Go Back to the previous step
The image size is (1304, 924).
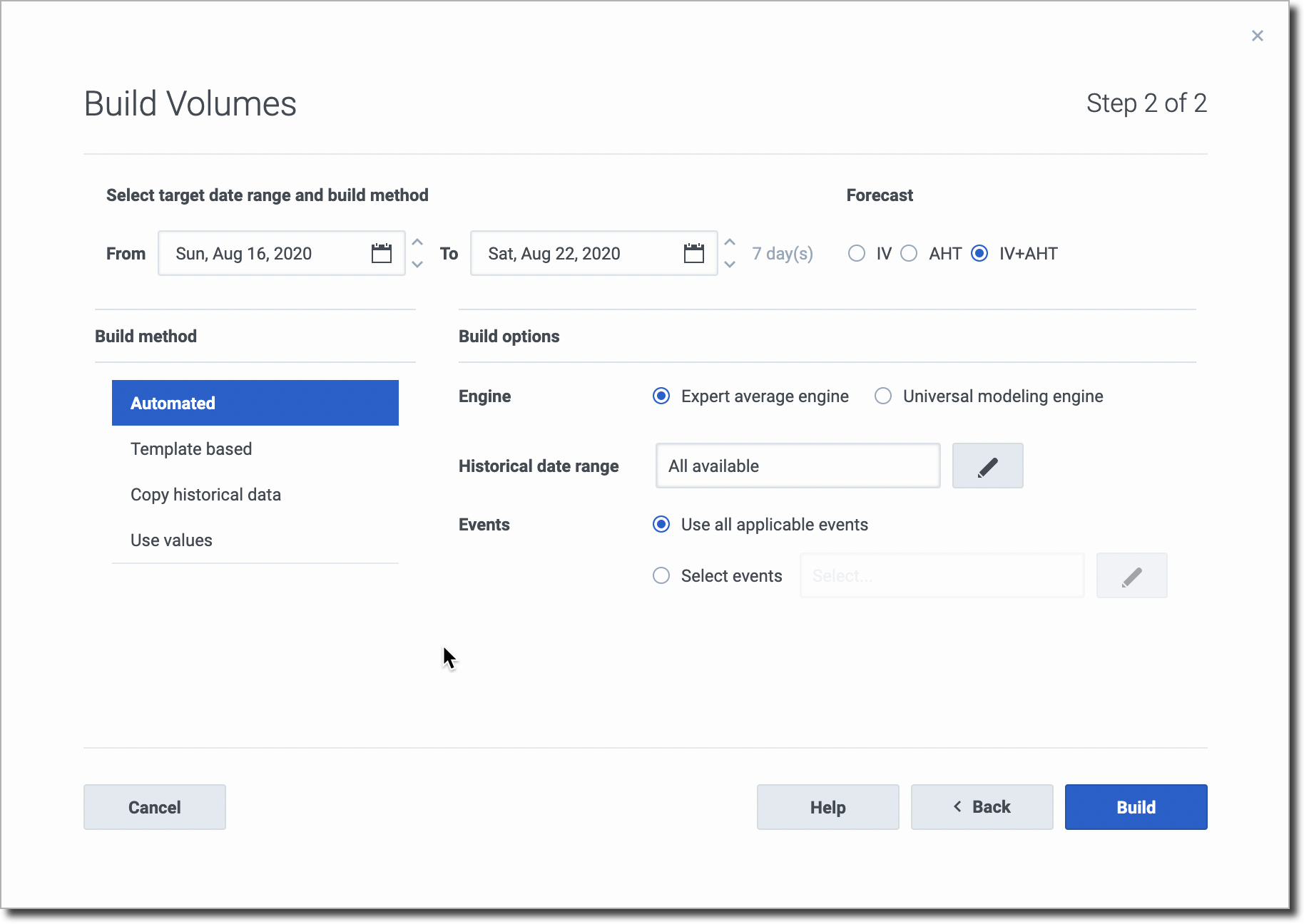982,807
